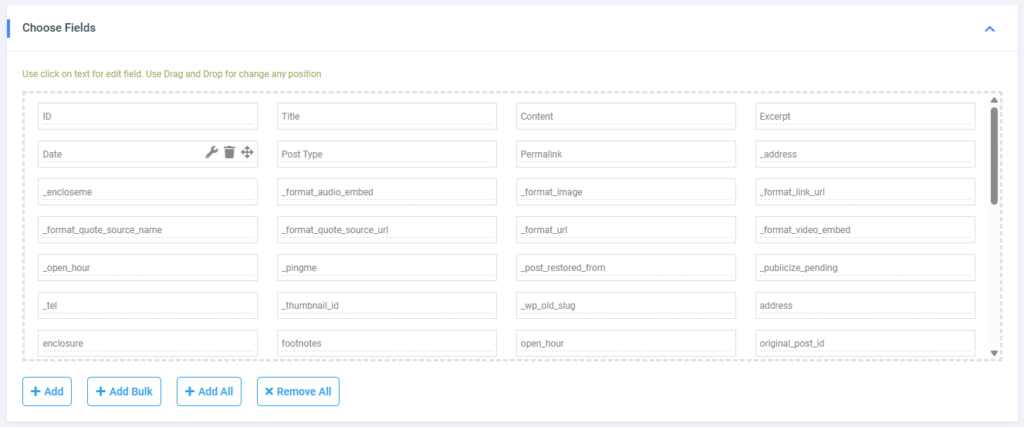Click the scrollbar up arrow in fields list
Image resolution: width=1024 pixels, height=427 pixels.
click(994, 100)
